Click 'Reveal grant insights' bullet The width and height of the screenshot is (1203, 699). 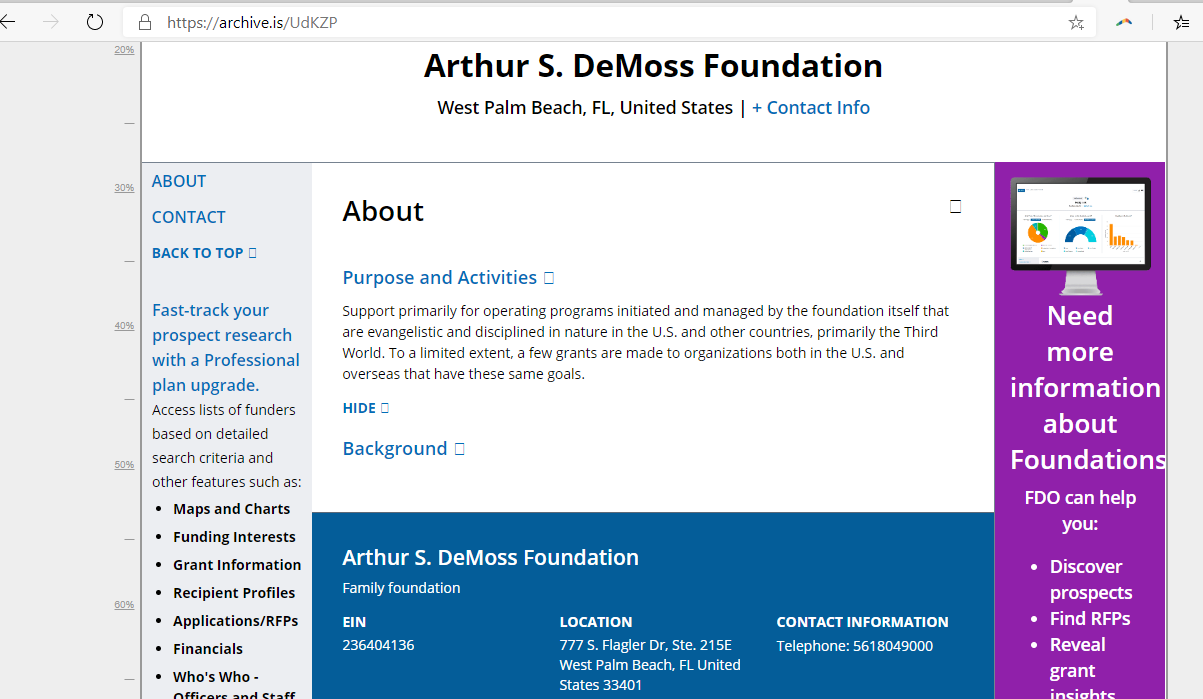[1083, 670]
